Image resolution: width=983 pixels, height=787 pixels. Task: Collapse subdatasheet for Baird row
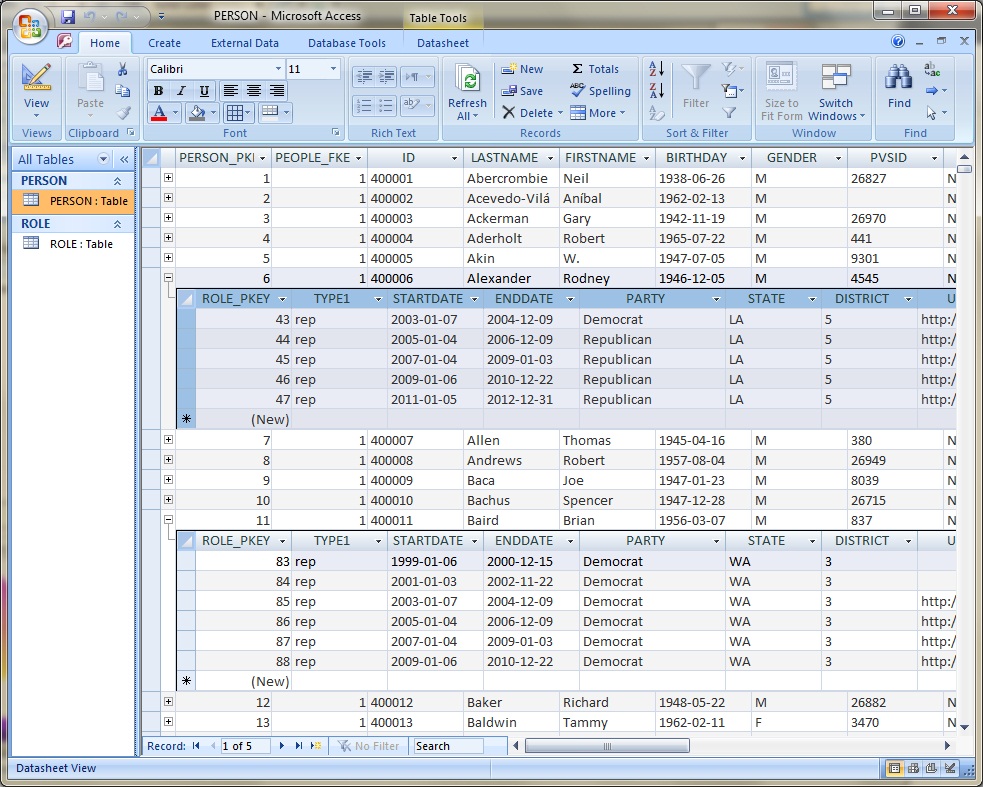[x=169, y=519]
